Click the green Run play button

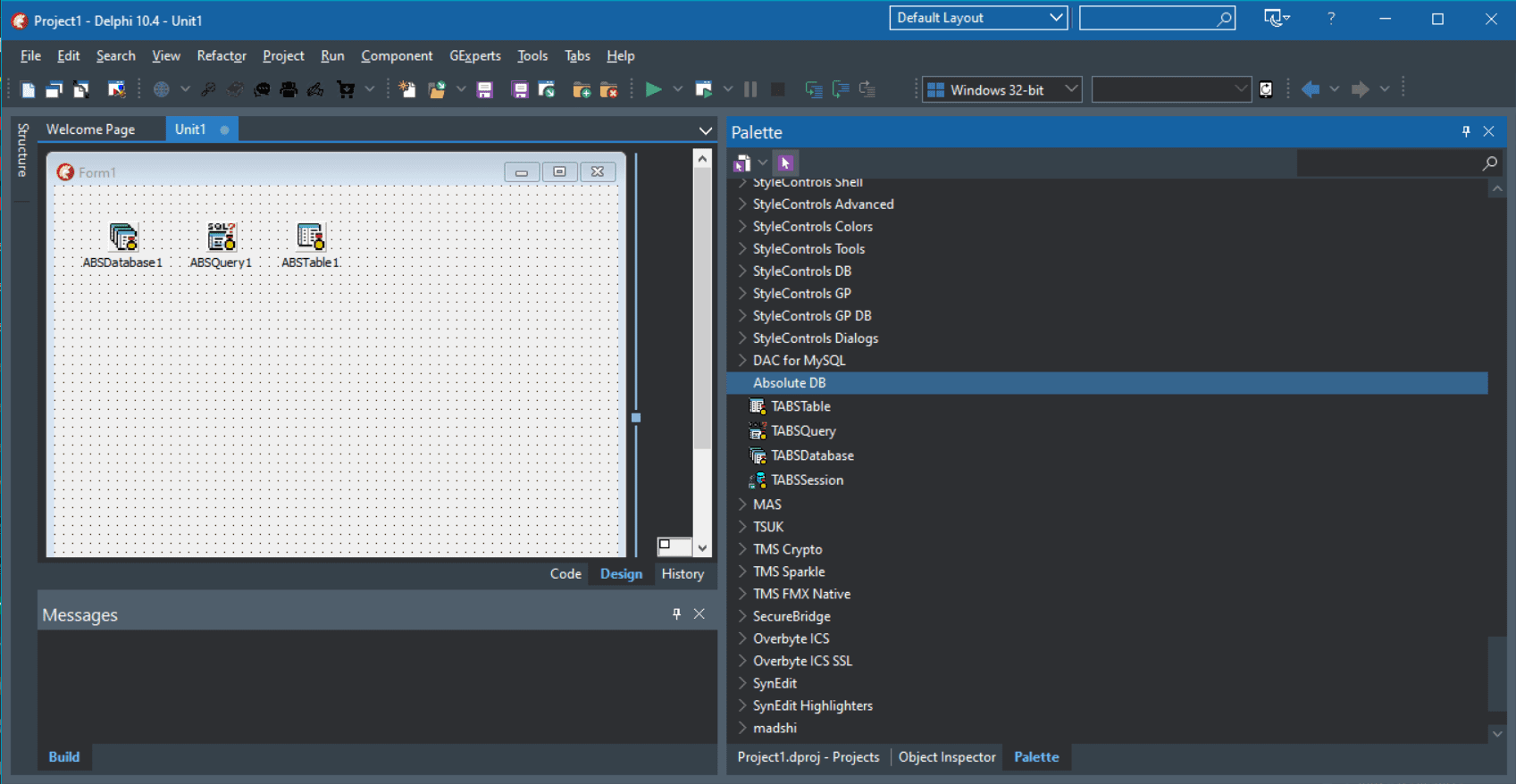tap(654, 89)
